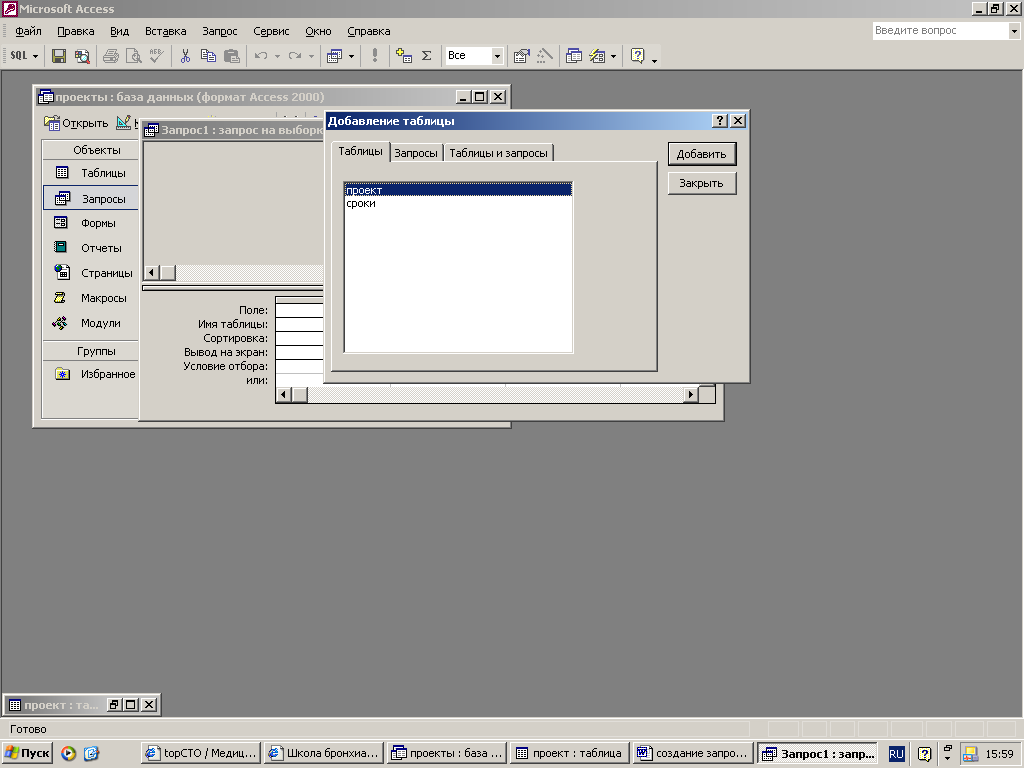Click the Copy toolbar icon
This screenshot has height=768, width=1024.
coord(208,56)
